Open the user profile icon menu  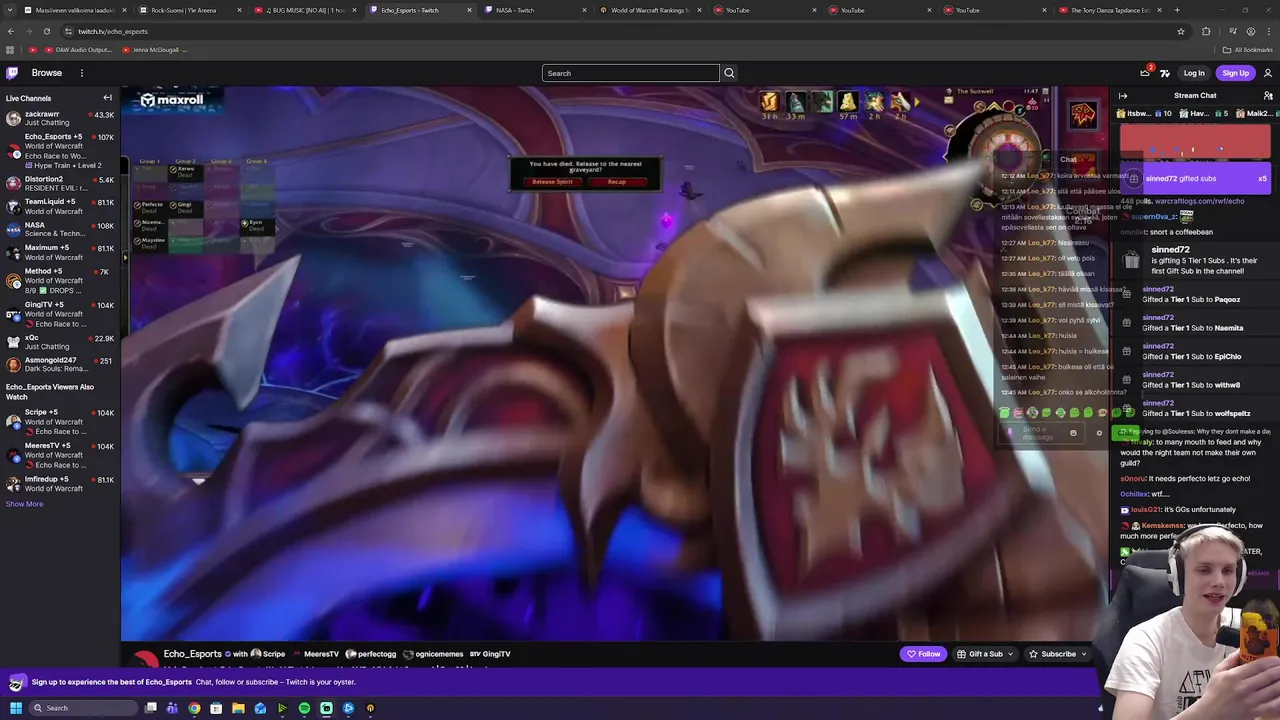(x=1268, y=73)
